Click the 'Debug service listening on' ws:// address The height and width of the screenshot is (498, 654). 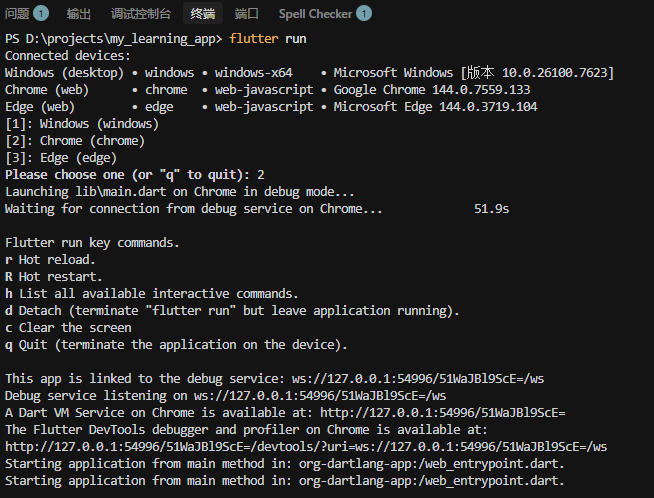[320, 395]
